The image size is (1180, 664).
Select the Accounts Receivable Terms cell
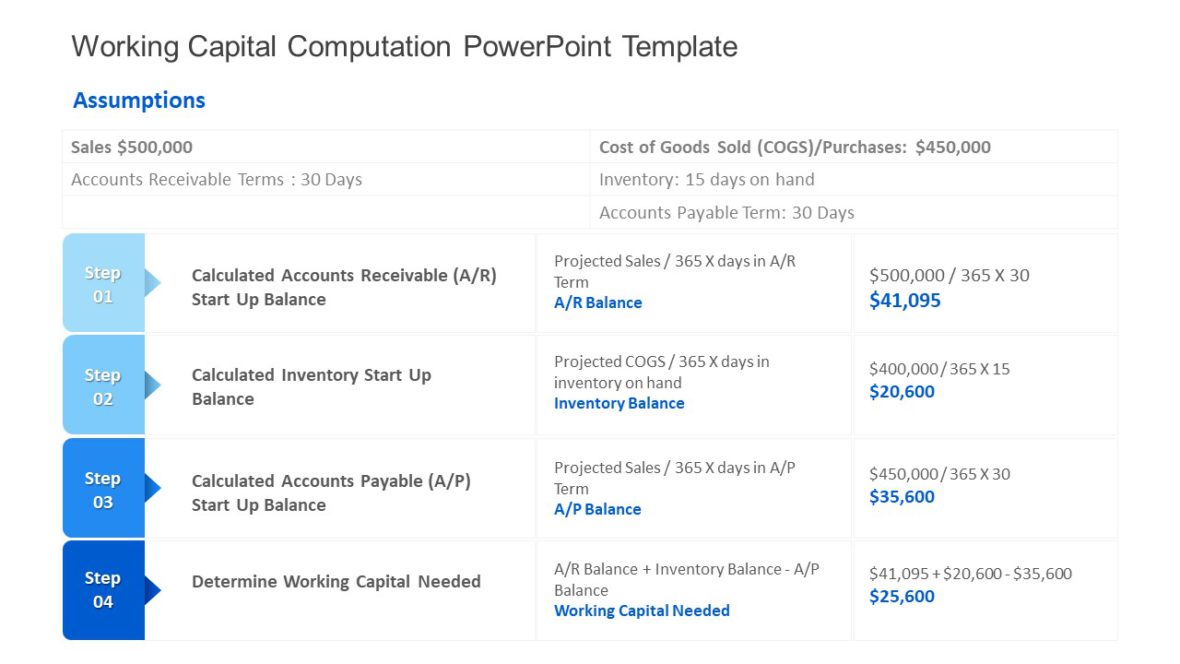click(215, 179)
